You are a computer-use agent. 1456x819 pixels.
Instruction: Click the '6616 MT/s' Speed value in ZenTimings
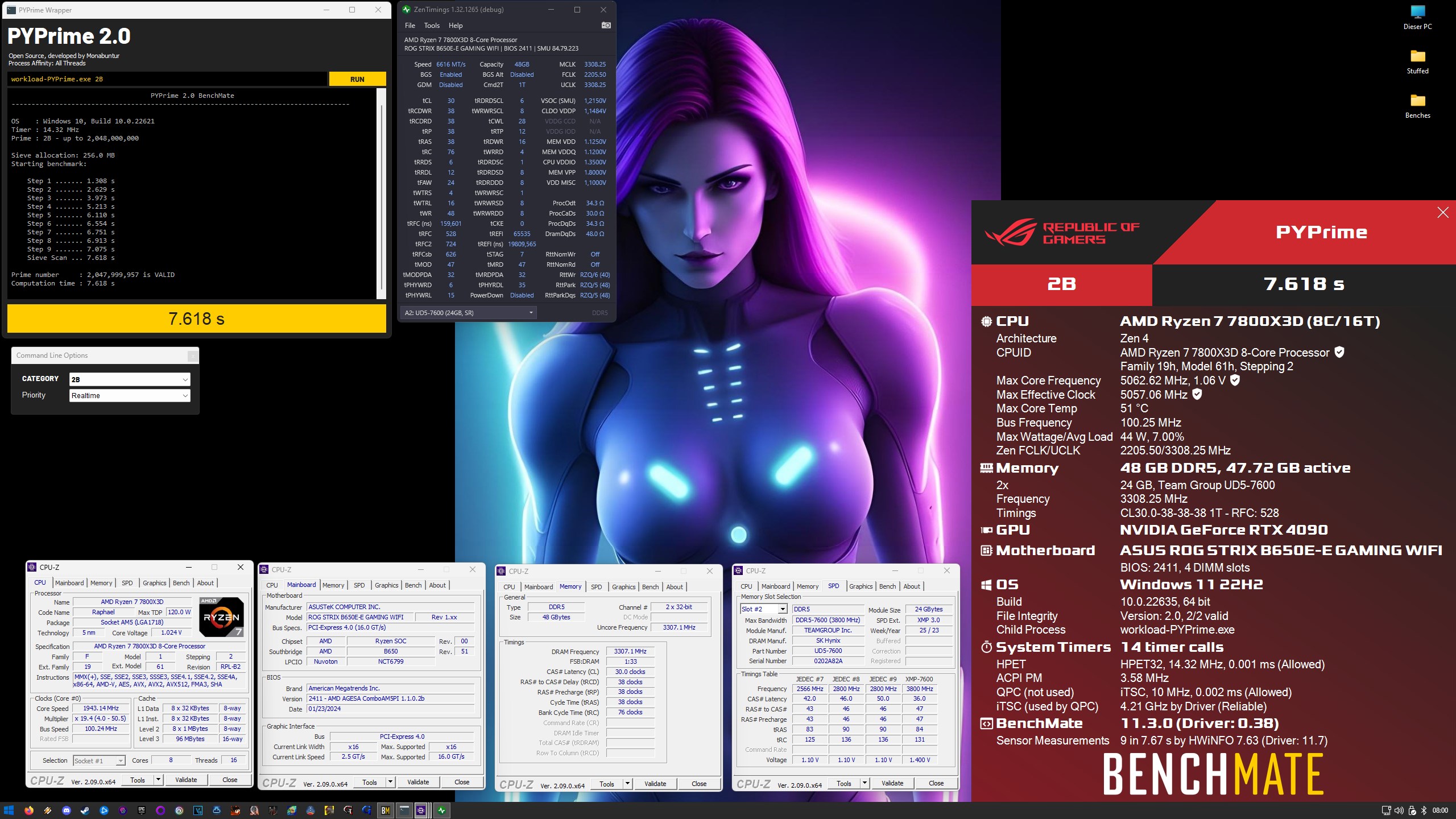coord(451,64)
